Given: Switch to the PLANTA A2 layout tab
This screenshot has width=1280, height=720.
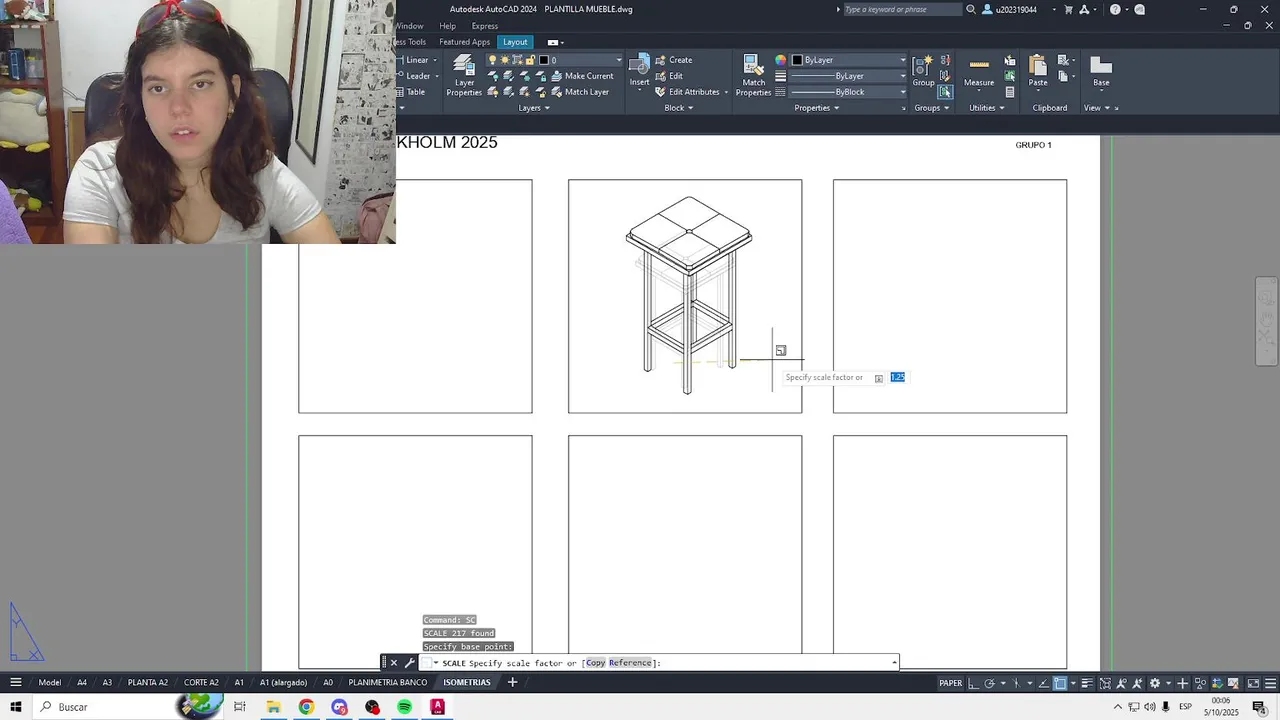Looking at the screenshot, I should tap(147, 683).
